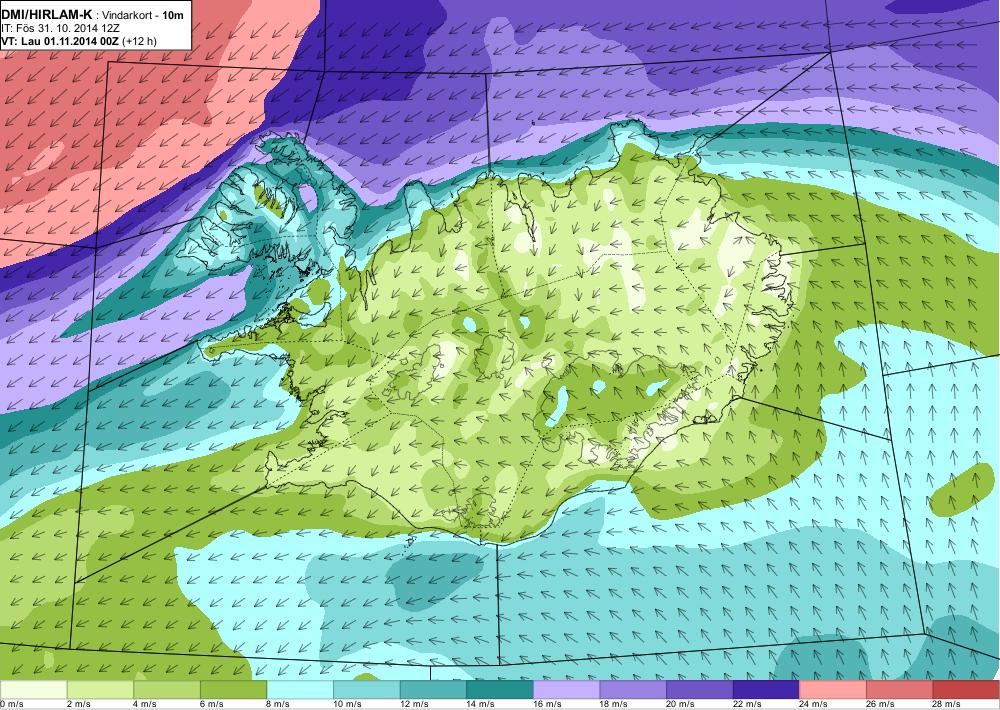Click the "20 m/s" legend label
The height and width of the screenshot is (710, 1000).
(681, 704)
